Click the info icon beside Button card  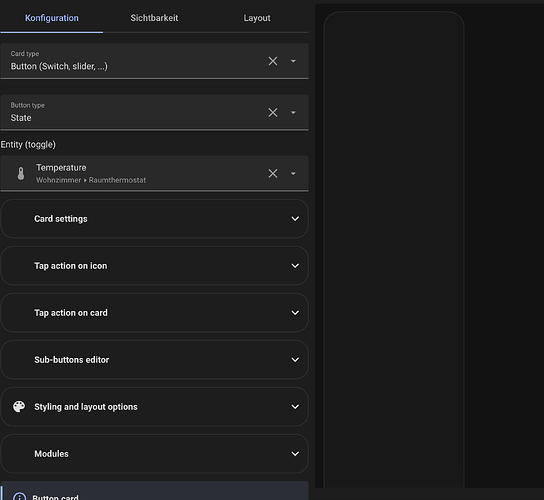point(19,497)
